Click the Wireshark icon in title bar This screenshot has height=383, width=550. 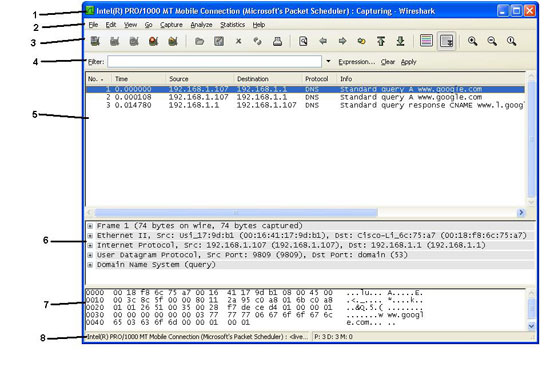click(90, 10)
